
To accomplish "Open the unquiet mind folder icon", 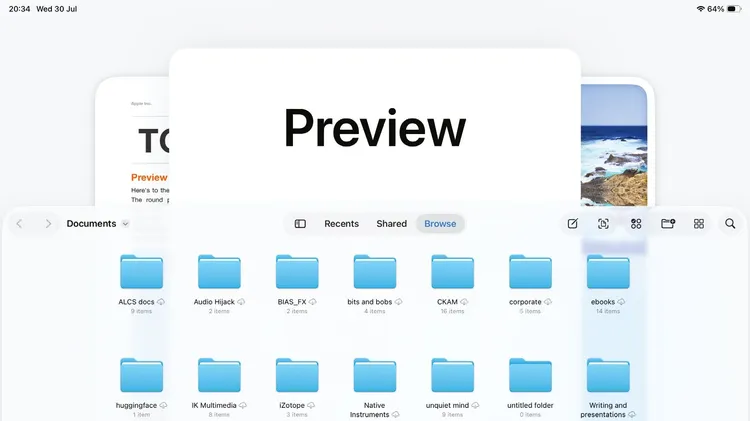I will [x=452, y=375].
